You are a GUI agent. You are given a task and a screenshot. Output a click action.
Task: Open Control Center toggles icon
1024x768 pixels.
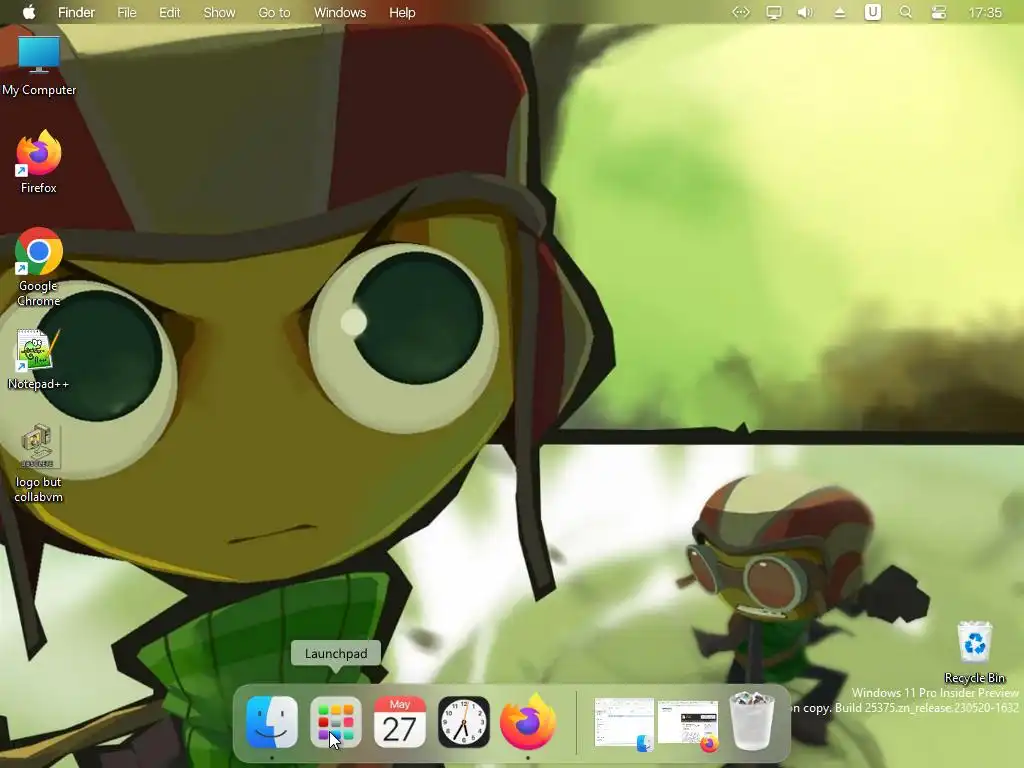click(x=938, y=12)
